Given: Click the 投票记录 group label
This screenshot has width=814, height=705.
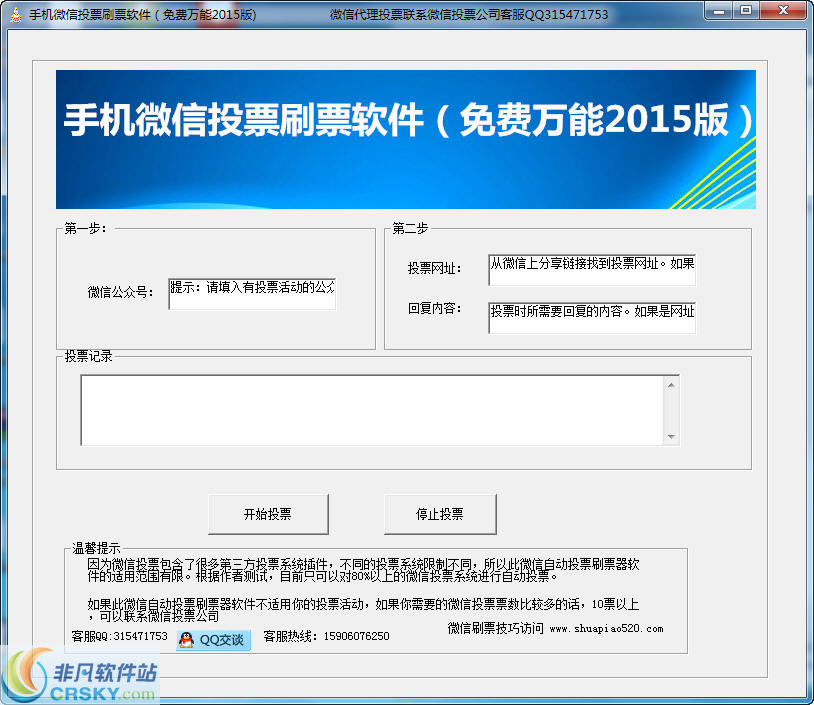Looking at the screenshot, I should [x=88, y=356].
